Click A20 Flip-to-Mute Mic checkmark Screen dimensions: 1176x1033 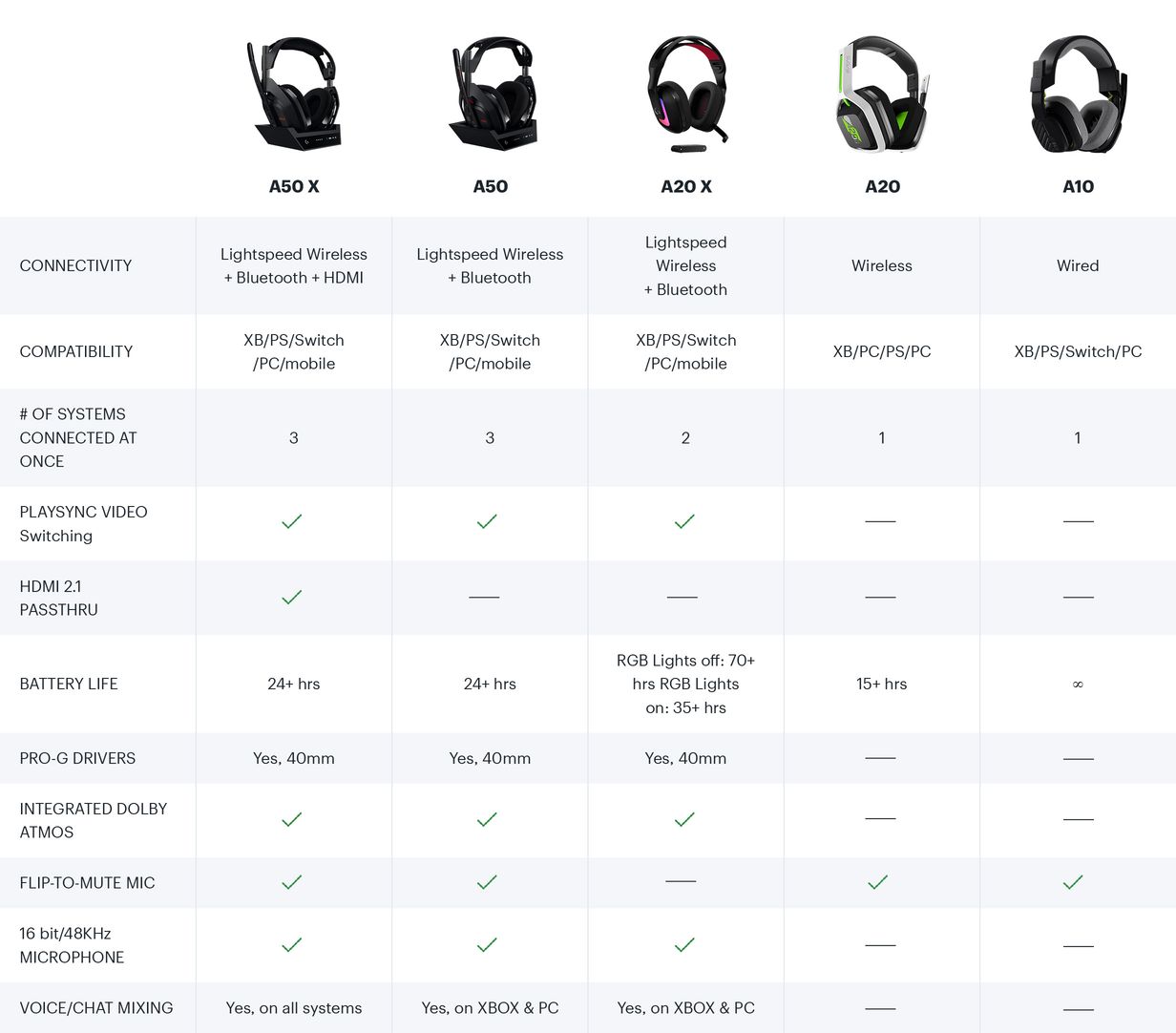(878, 882)
